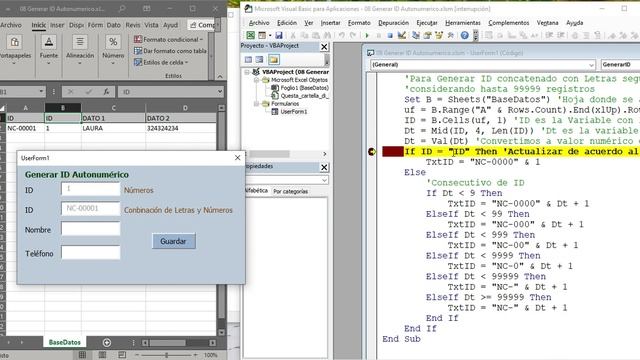Click the zoom out minus on Excel status bar

[x=137, y=355]
